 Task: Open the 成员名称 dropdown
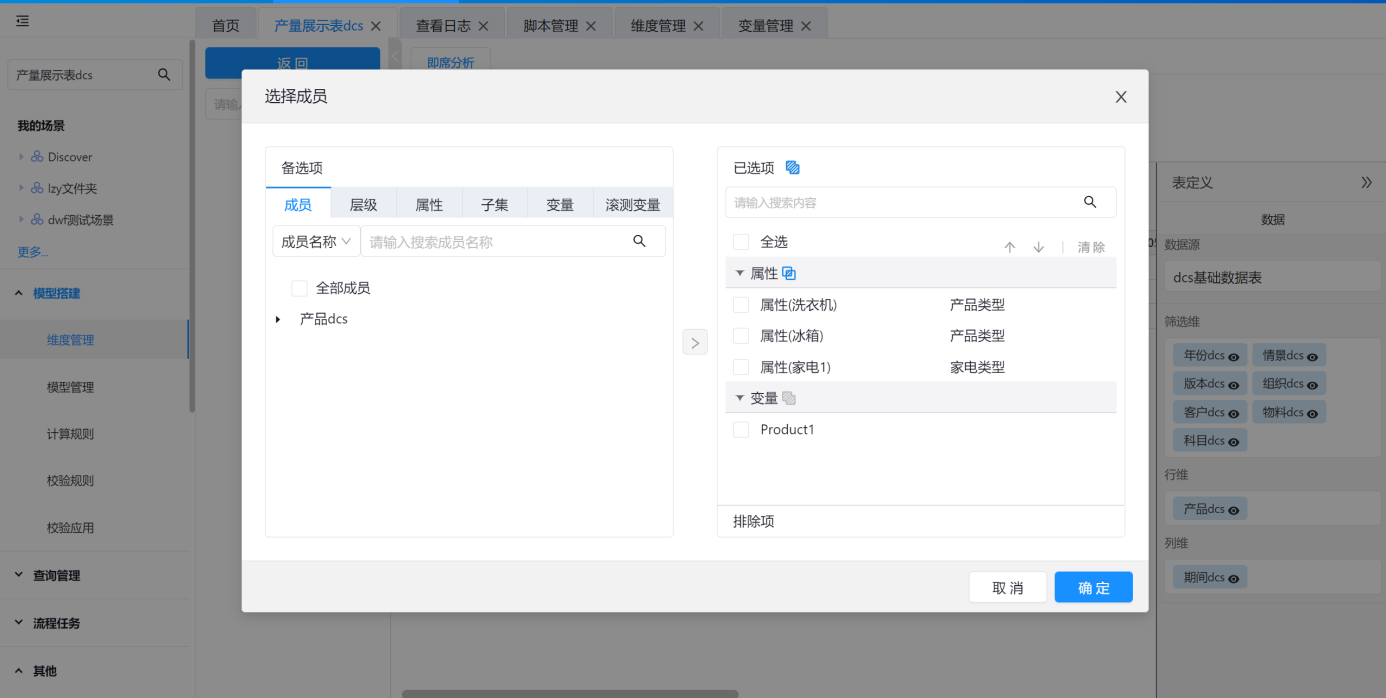(316, 241)
